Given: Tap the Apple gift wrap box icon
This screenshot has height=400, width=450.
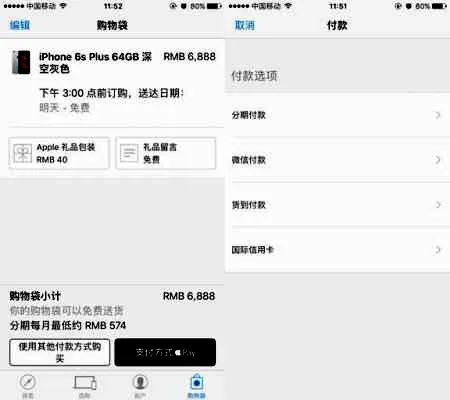Looking at the screenshot, I should click(x=23, y=153).
